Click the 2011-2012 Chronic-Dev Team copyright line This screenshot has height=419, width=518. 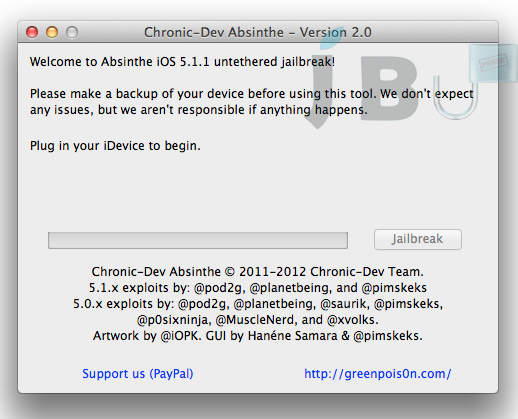point(258,272)
